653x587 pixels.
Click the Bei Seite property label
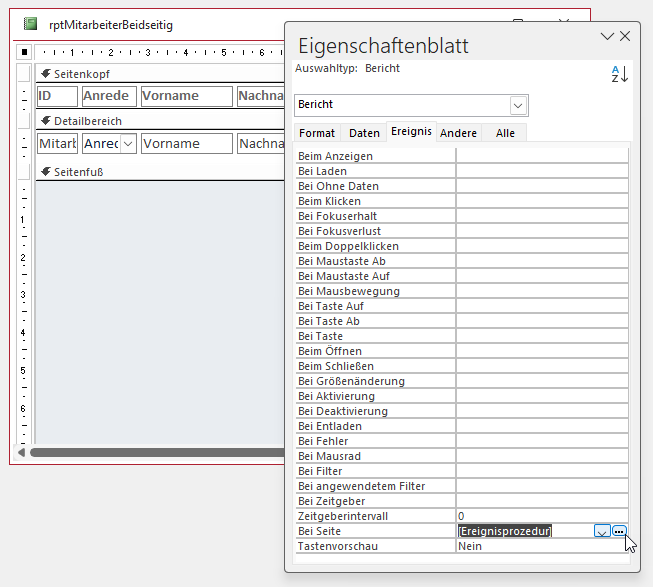coord(319,531)
